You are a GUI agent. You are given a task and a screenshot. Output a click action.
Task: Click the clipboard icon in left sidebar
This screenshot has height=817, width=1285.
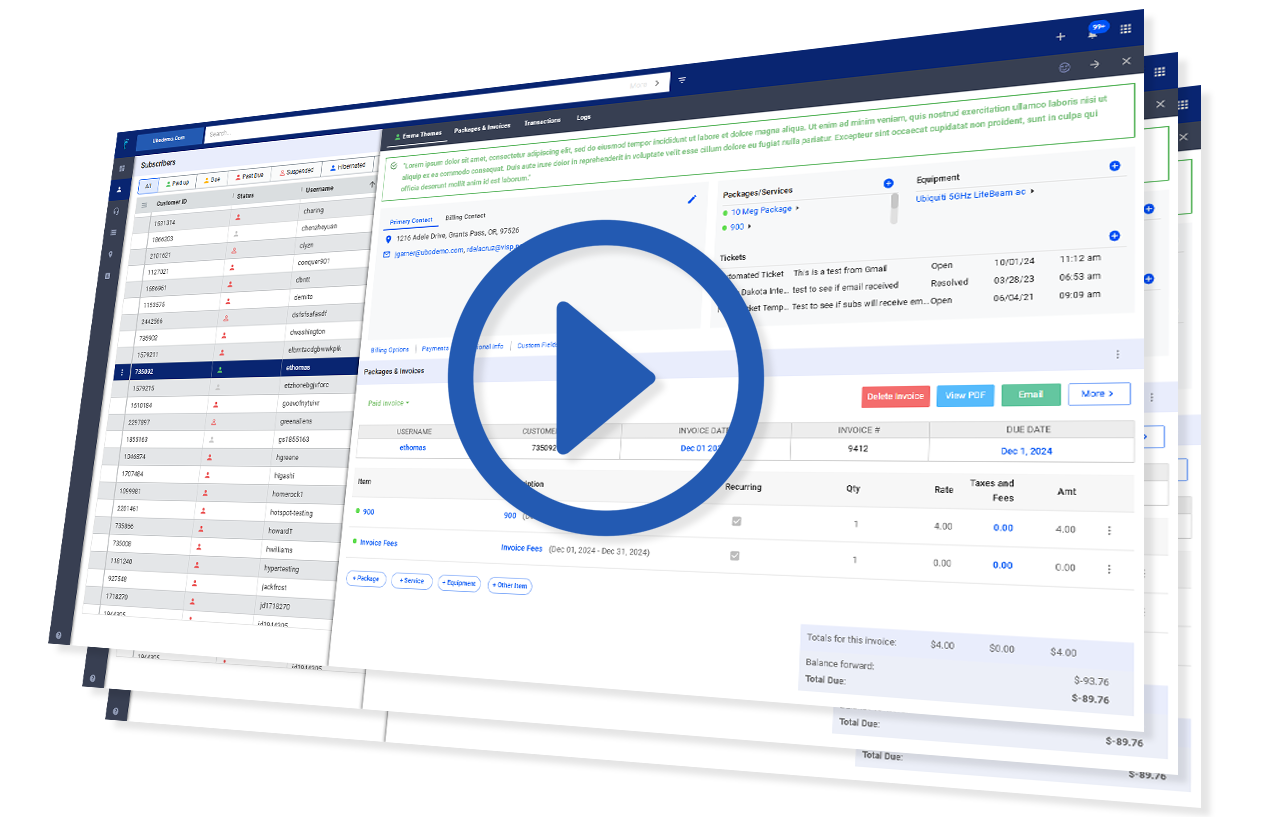click(108, 276)
